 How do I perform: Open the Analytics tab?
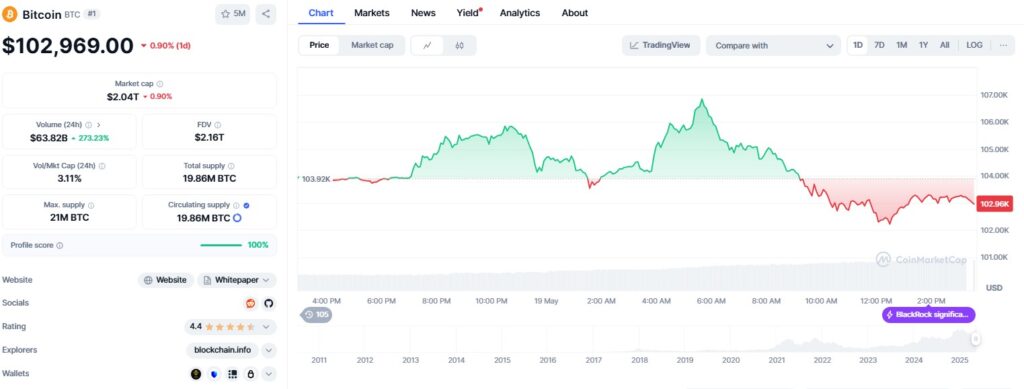click(x=520, y=12)
